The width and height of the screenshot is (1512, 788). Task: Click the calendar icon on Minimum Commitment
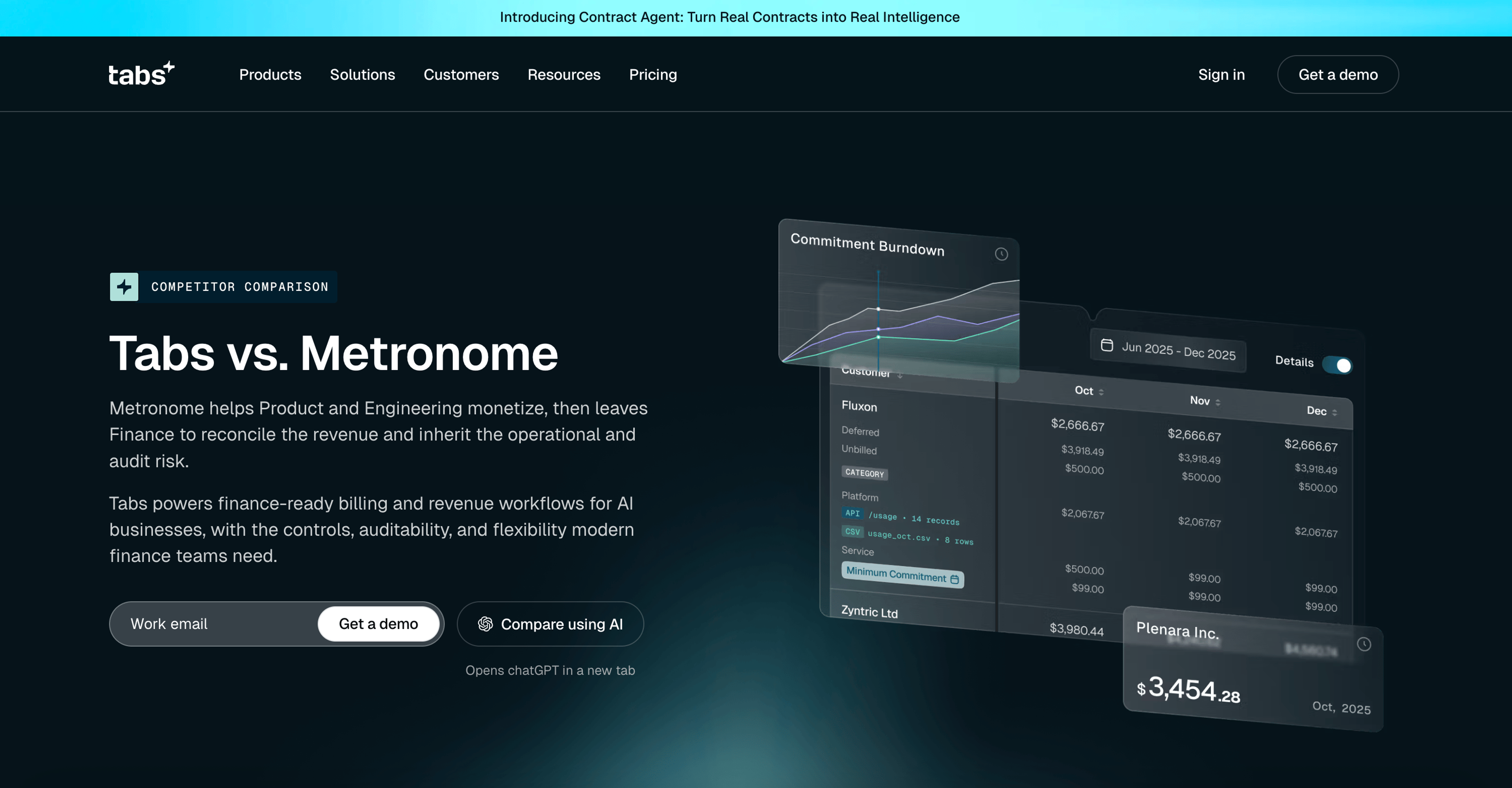point(954,580)
